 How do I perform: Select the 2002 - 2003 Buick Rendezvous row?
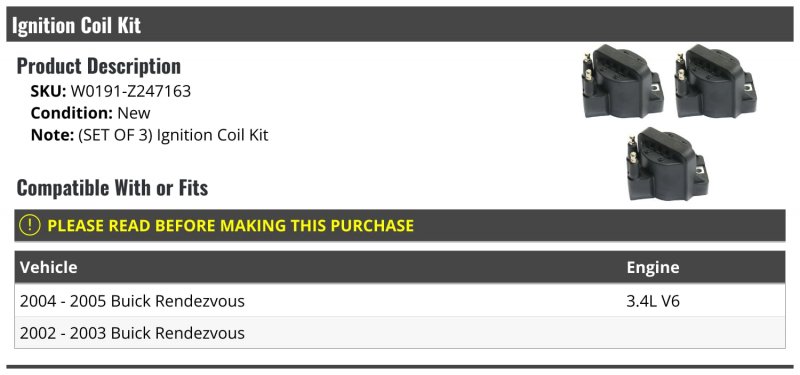(400, 333)
